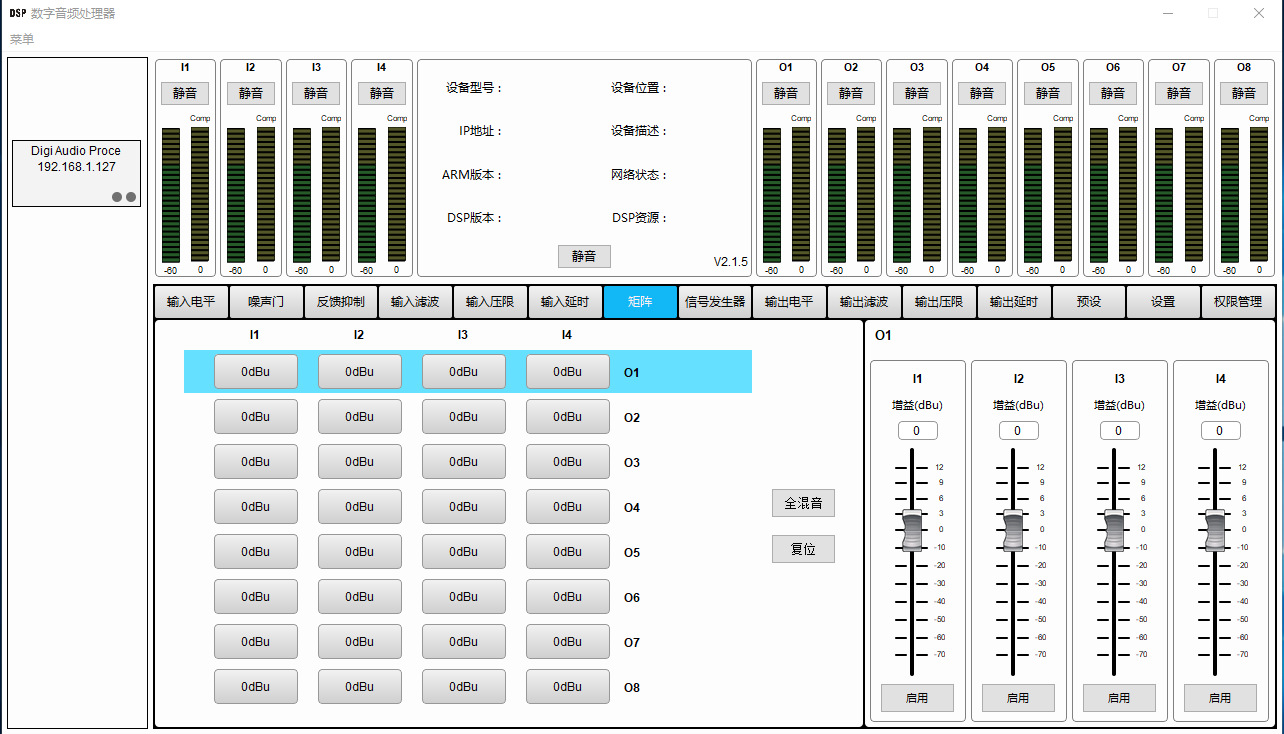Open the 预设 tab
This screenshot has width=1284, height=734.
(x=1089, y=302)
